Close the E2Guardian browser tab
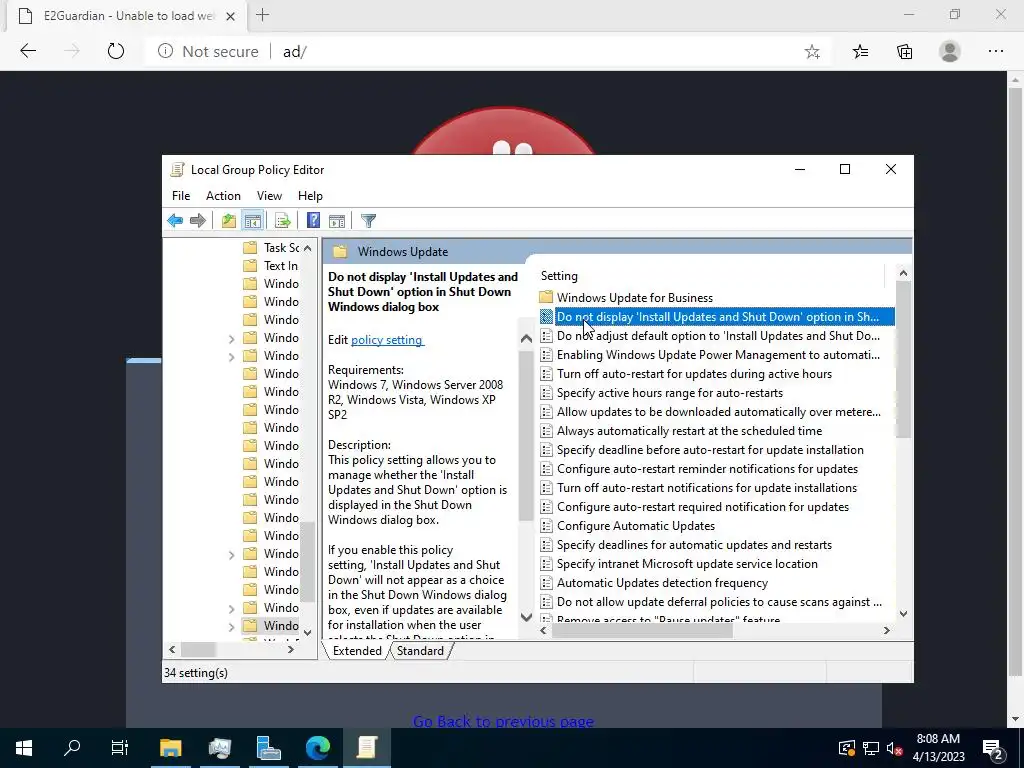The height and width of the screenshot is (768, 1024). point(230,16)
